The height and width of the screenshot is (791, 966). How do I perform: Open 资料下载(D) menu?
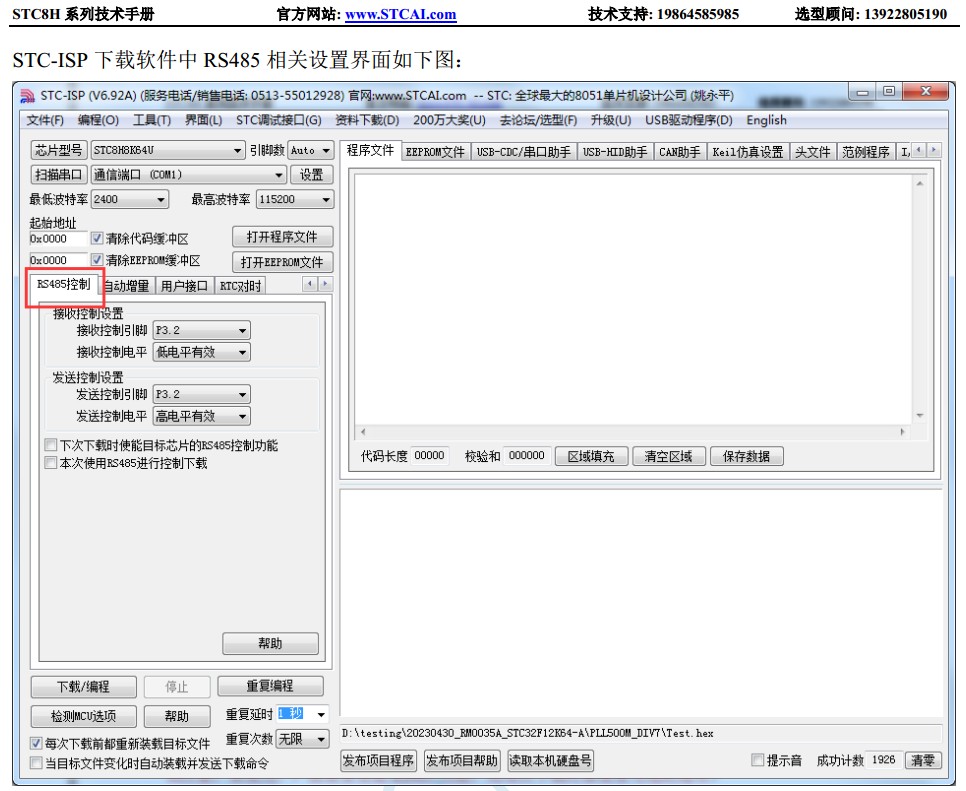pyautogui.click(x=367, y=120)
